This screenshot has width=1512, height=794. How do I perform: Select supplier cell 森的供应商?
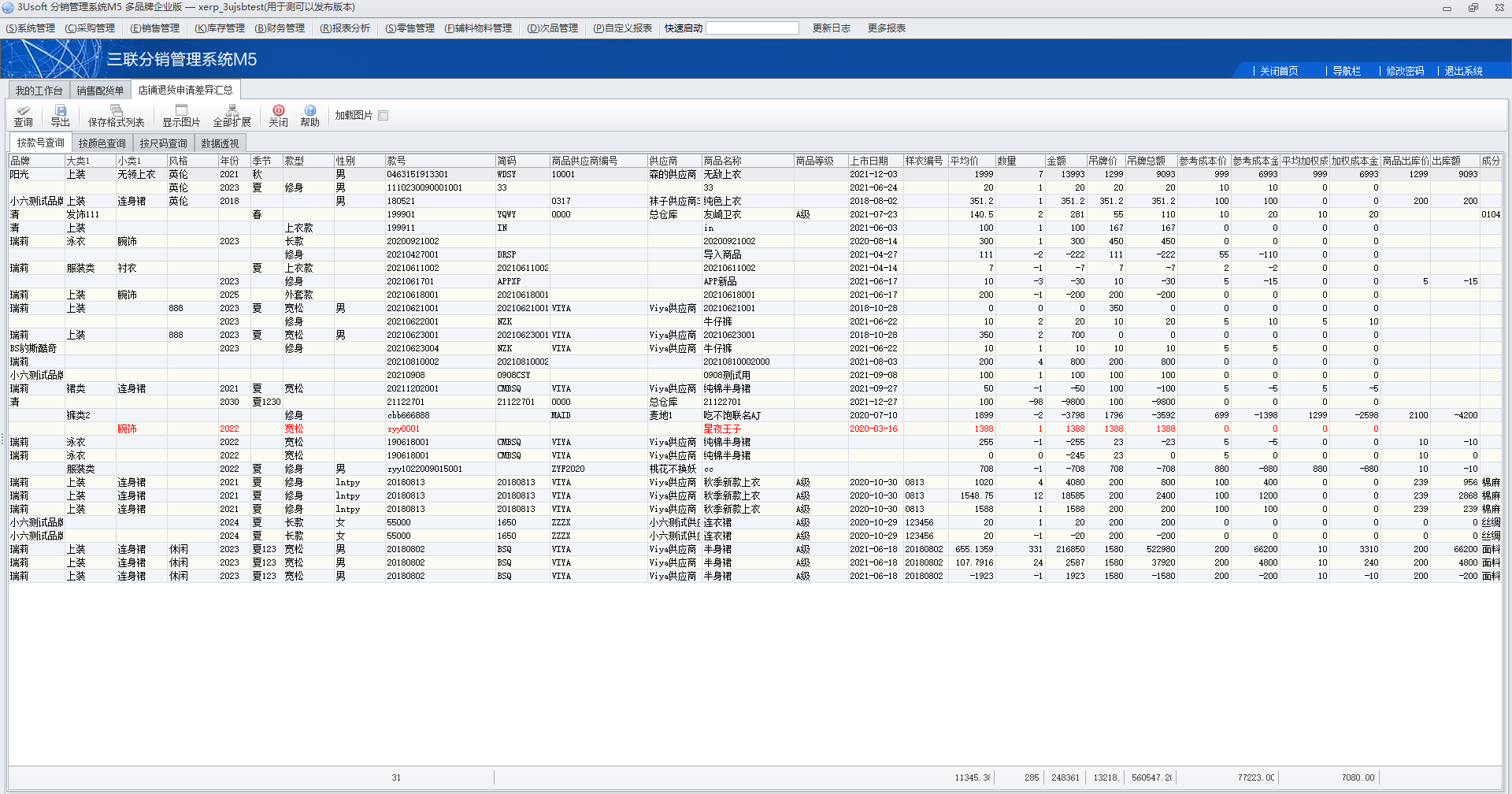675,174
